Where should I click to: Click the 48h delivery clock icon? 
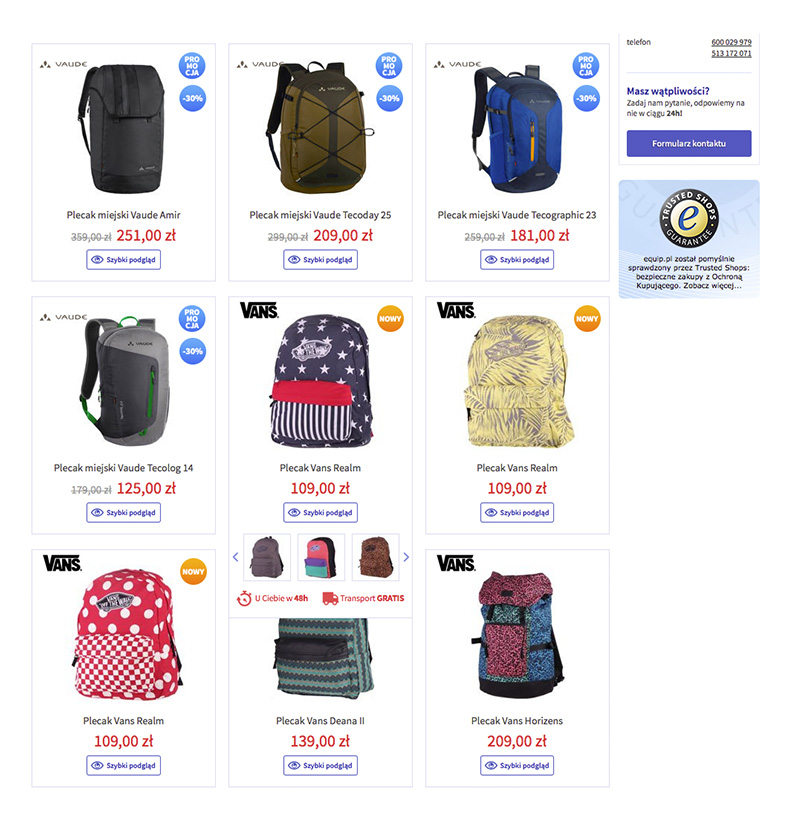pos(244,598)
